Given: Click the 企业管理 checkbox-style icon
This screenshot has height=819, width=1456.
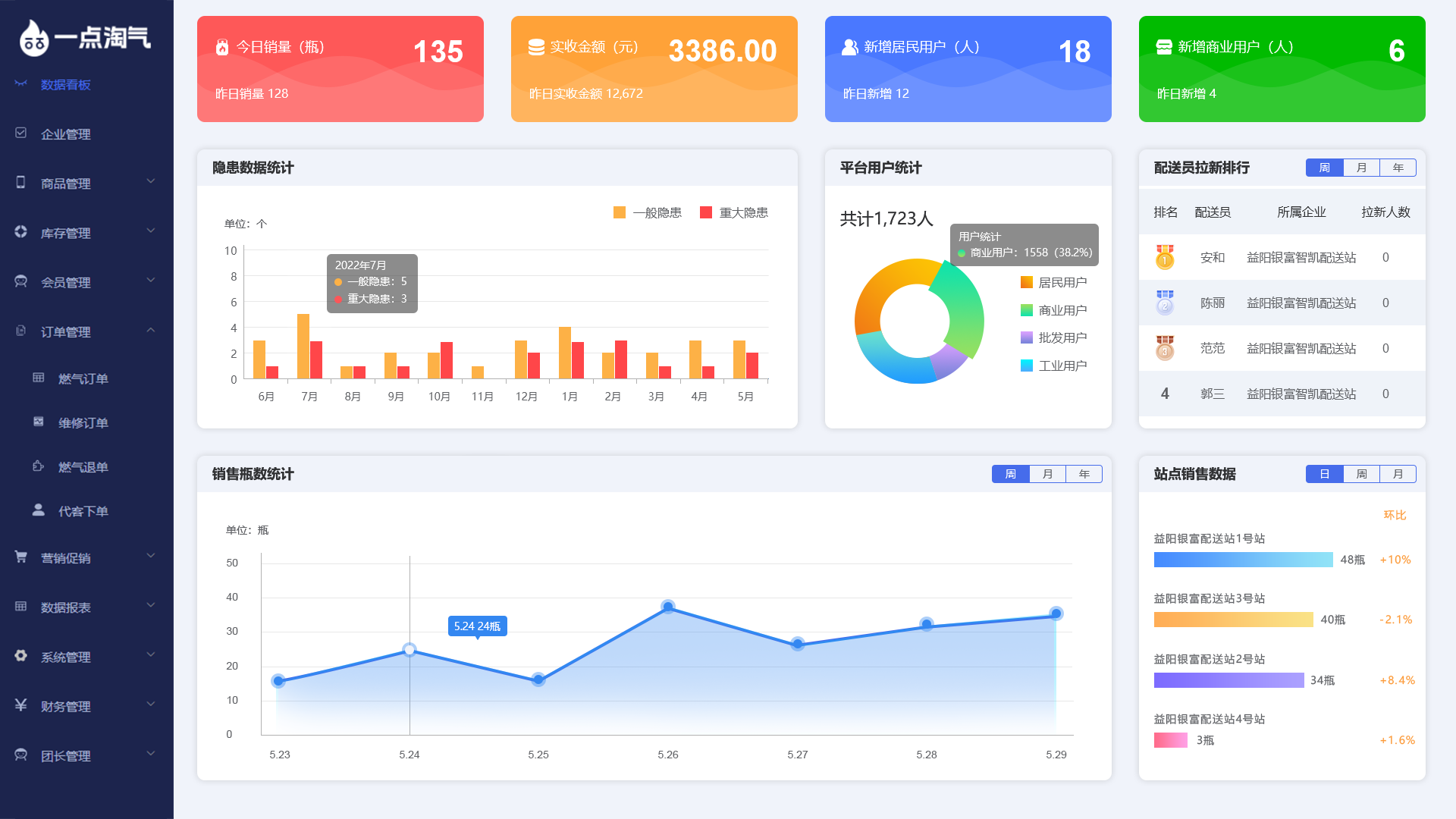Looking at the screenshot, I should 20,133.
